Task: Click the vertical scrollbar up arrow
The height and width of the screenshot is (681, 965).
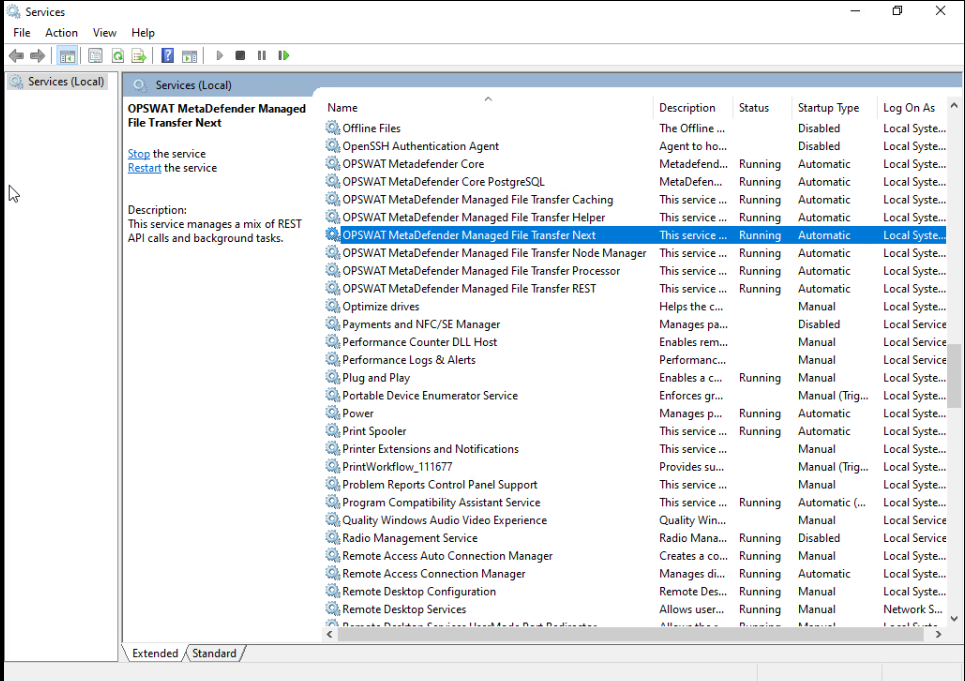Action: pyautogui.click(x=955, y=106)
